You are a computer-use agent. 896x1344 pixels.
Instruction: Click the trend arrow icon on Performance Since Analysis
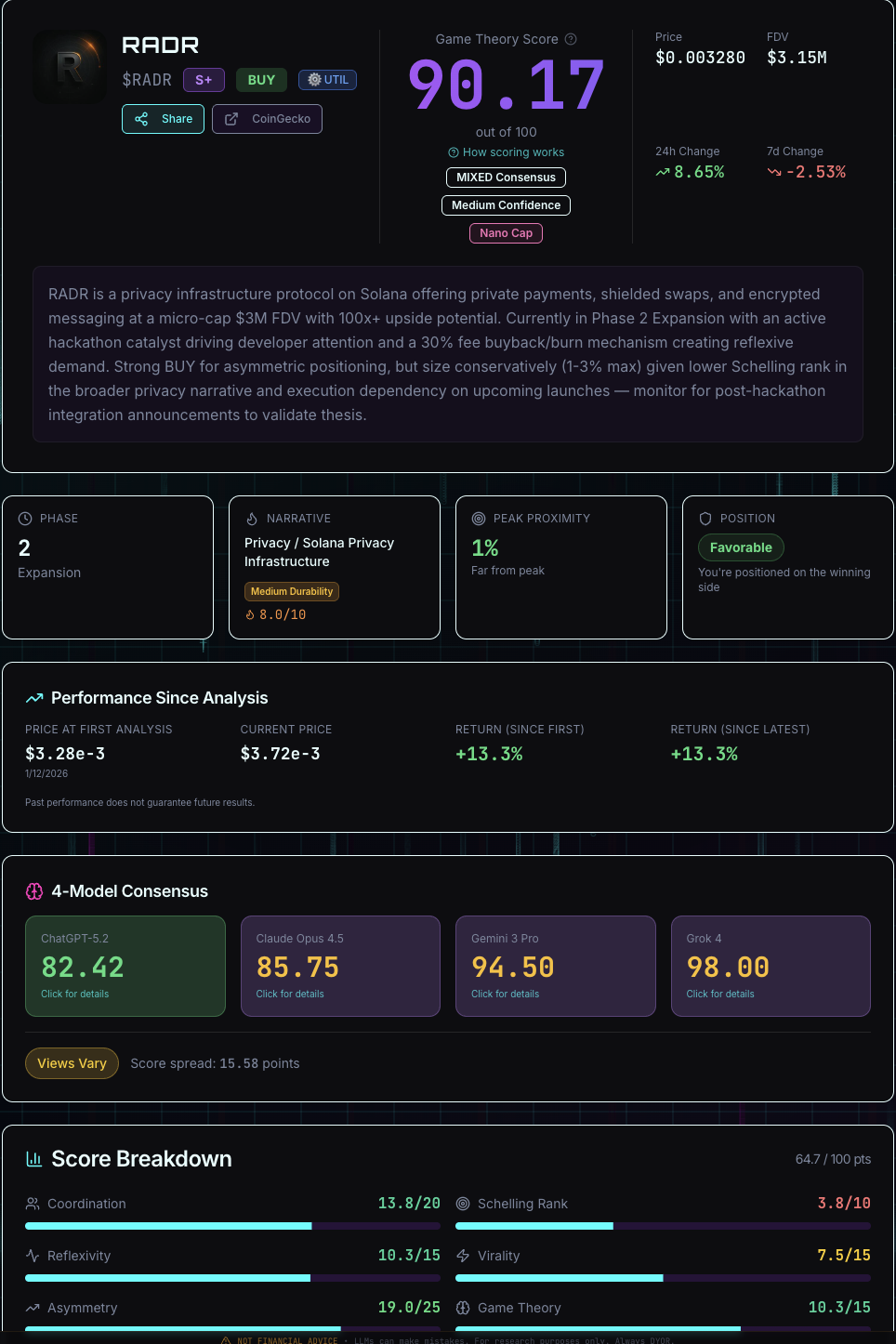[x=34, y=698]
